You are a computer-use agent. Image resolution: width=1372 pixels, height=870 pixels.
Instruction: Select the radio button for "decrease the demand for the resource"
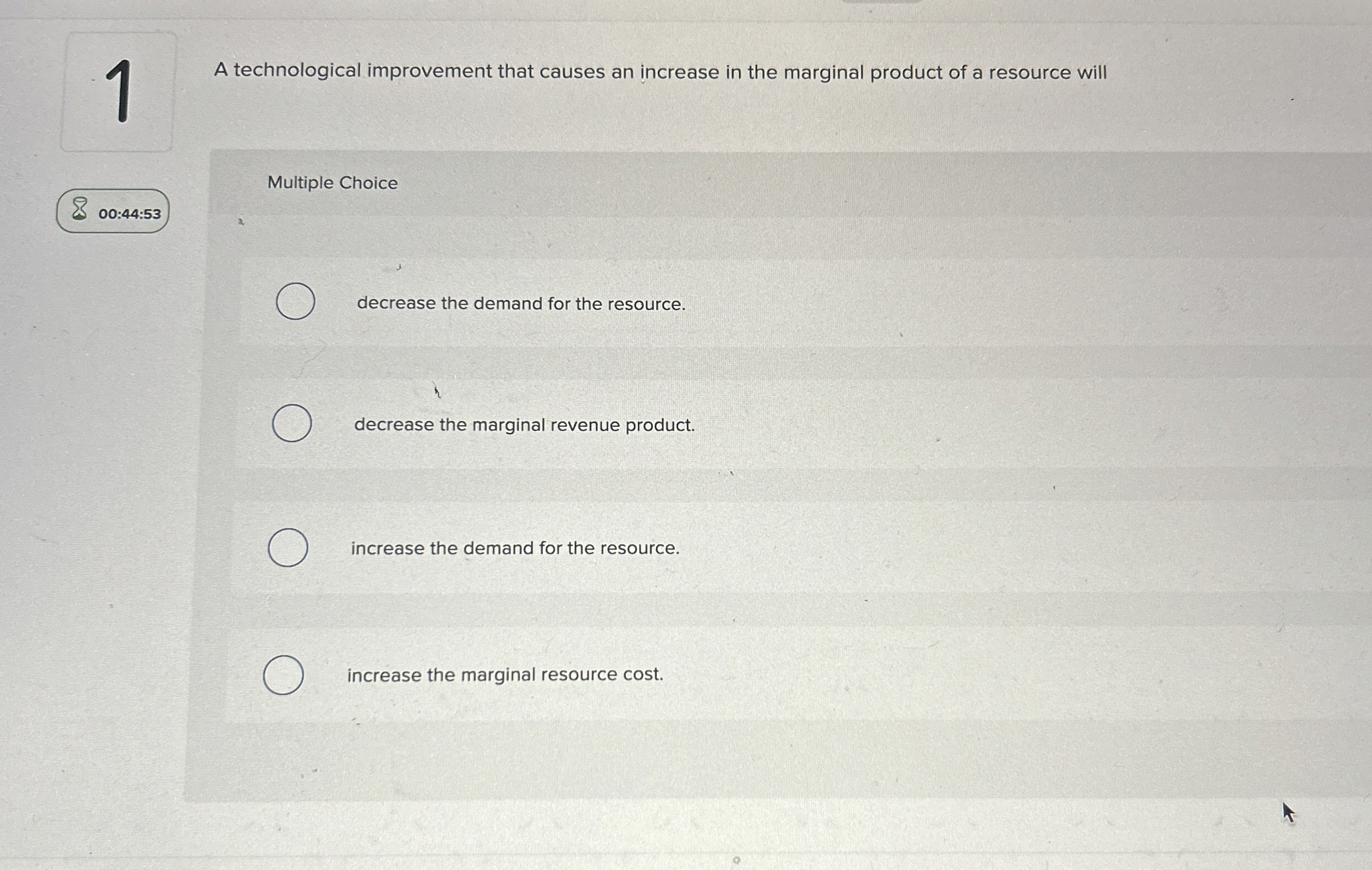pyautogui.click(x=294, y=303)
